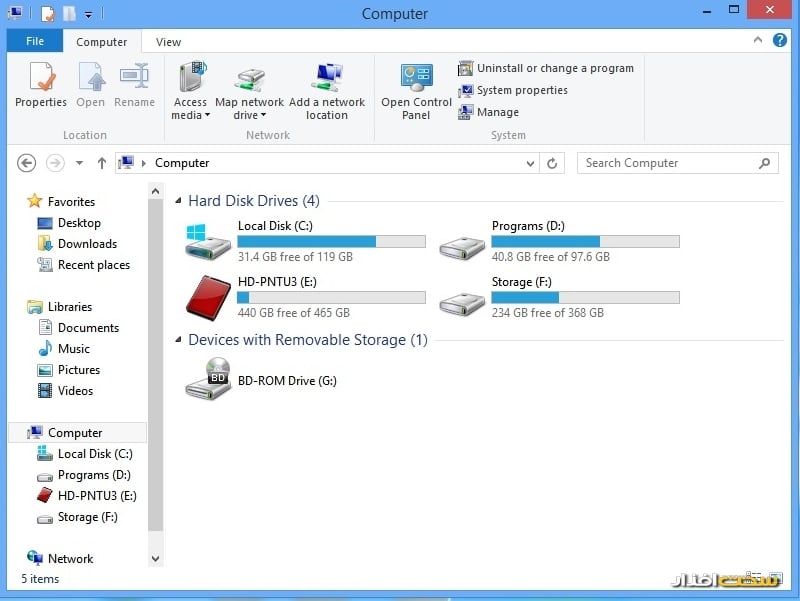Open the Local Disk (C:) drive icon
Viewport: 800px width, 601px height.
208,241
